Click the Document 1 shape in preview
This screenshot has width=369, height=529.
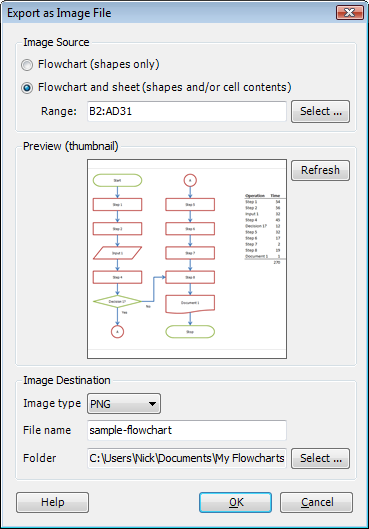pyautogui.click(x=190, y=304)
